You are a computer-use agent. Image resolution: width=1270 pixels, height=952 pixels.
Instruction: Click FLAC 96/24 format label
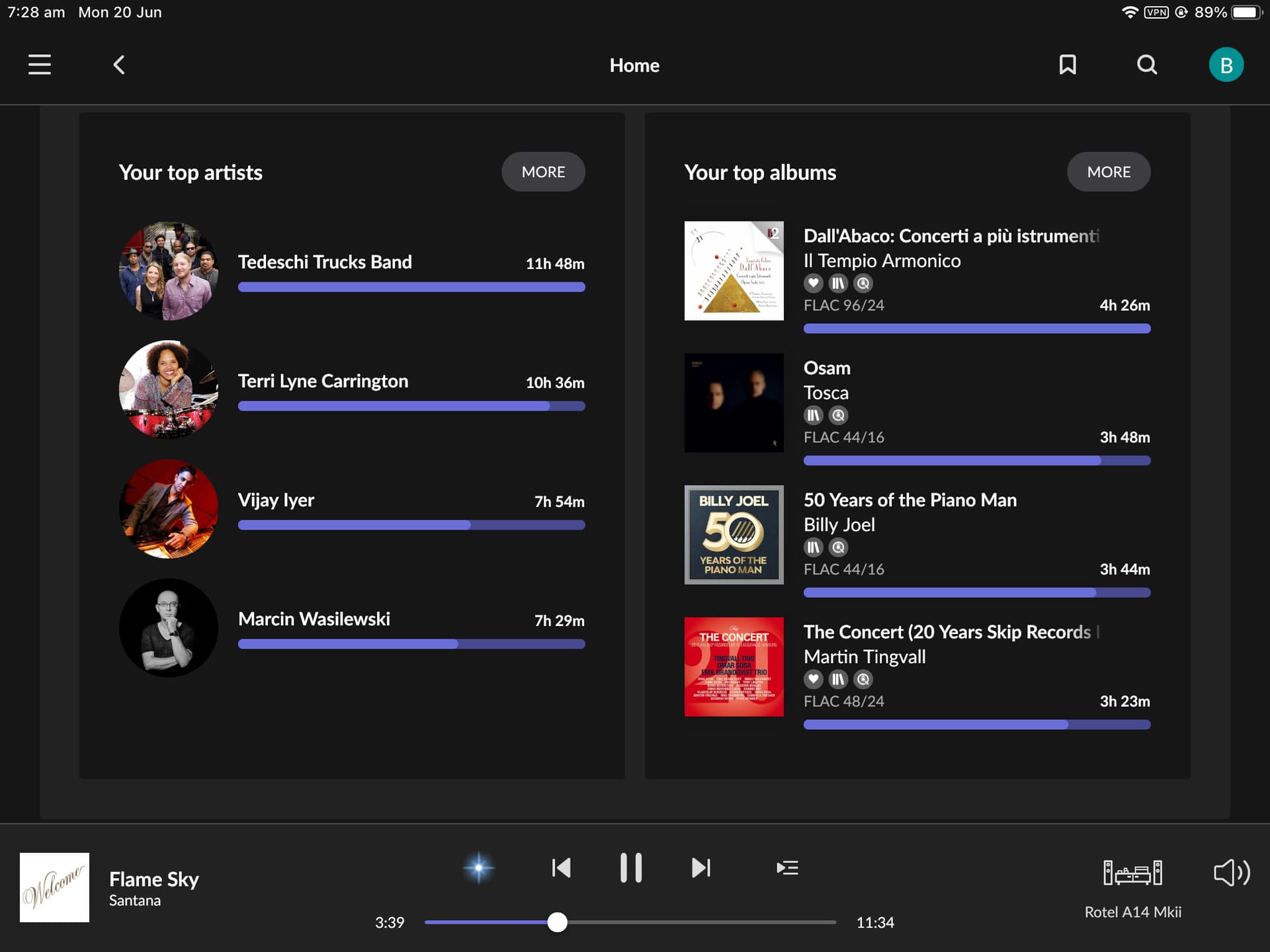[x=843, y=305]
